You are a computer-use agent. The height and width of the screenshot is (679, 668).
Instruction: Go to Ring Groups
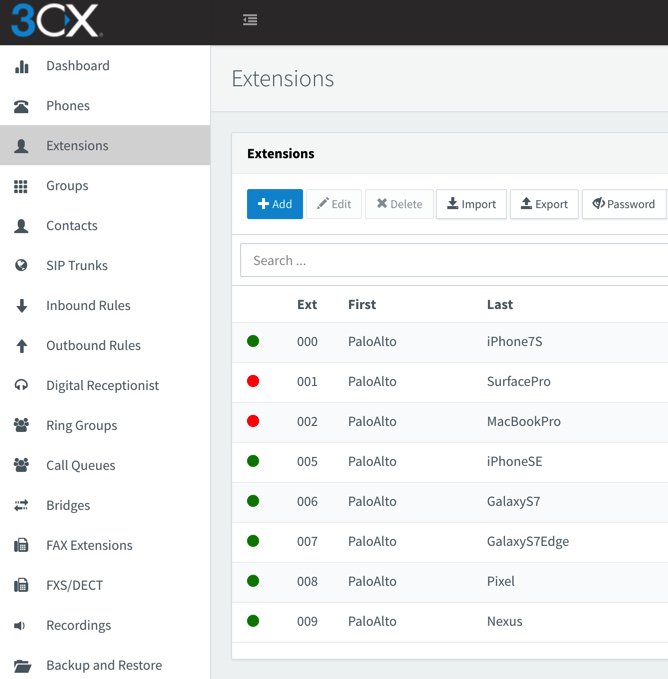tap(105, 425)
